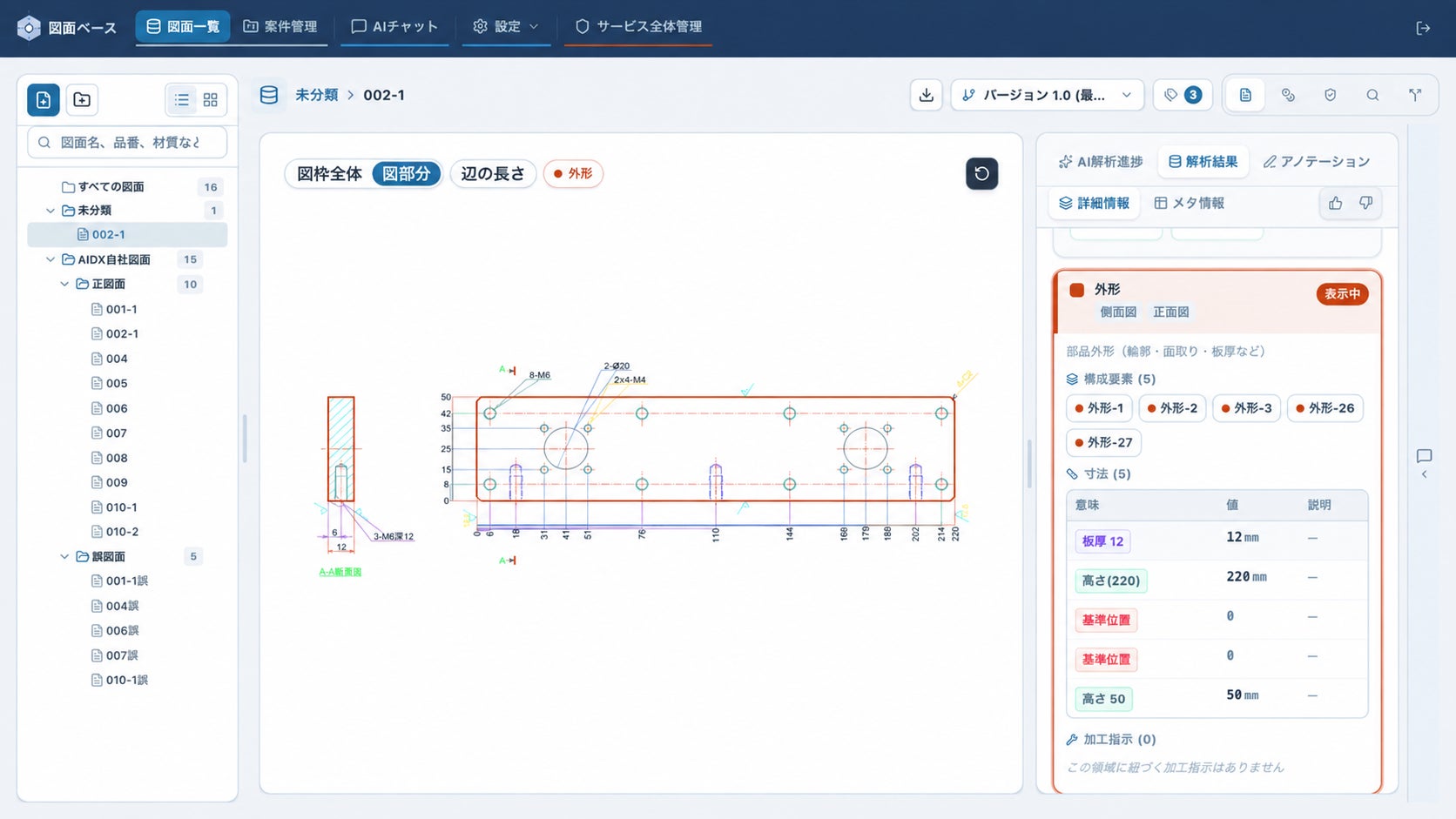Switch to grid view layout
This screenshot has width=1456, height=819.
coord(211,100)
